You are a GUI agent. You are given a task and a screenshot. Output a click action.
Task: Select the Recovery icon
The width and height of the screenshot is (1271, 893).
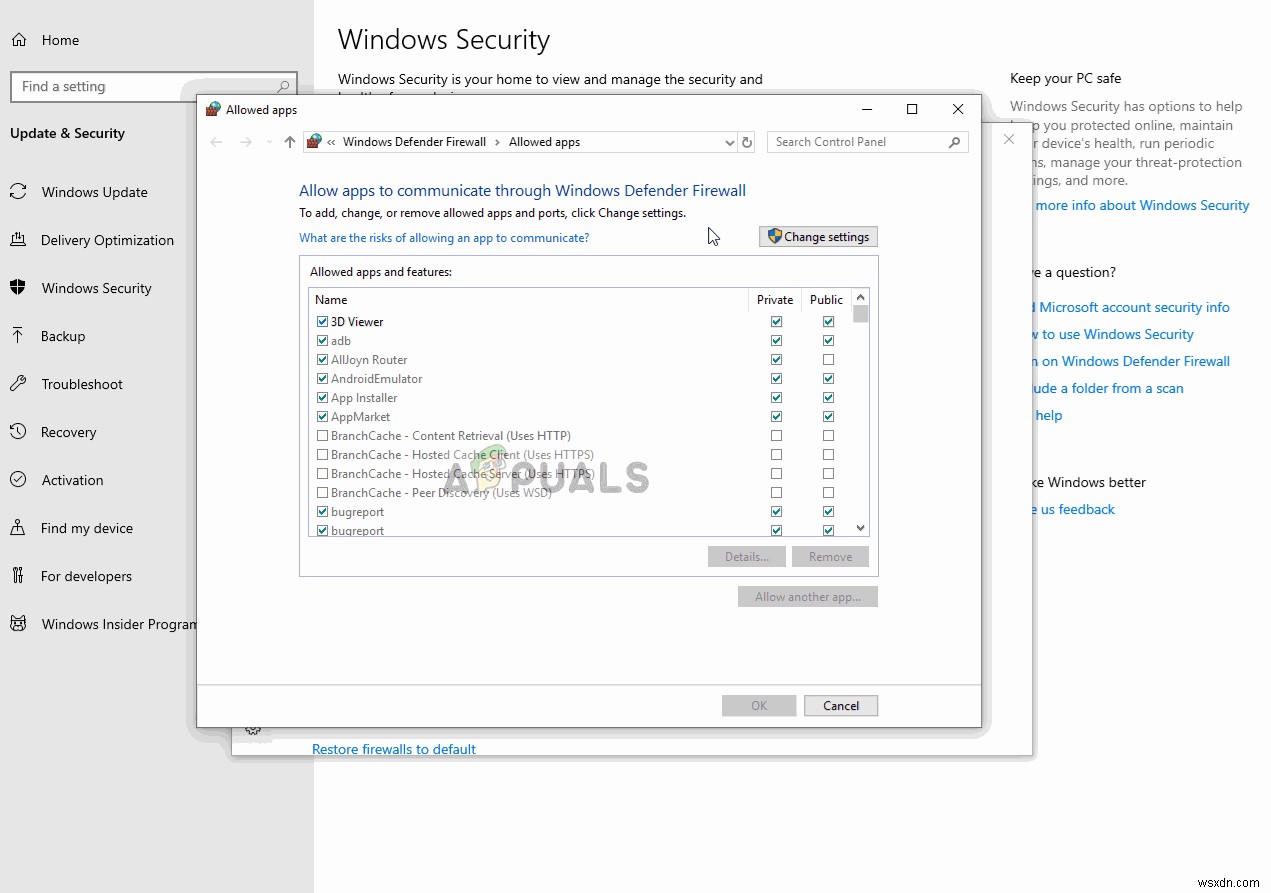click(19, 432)
